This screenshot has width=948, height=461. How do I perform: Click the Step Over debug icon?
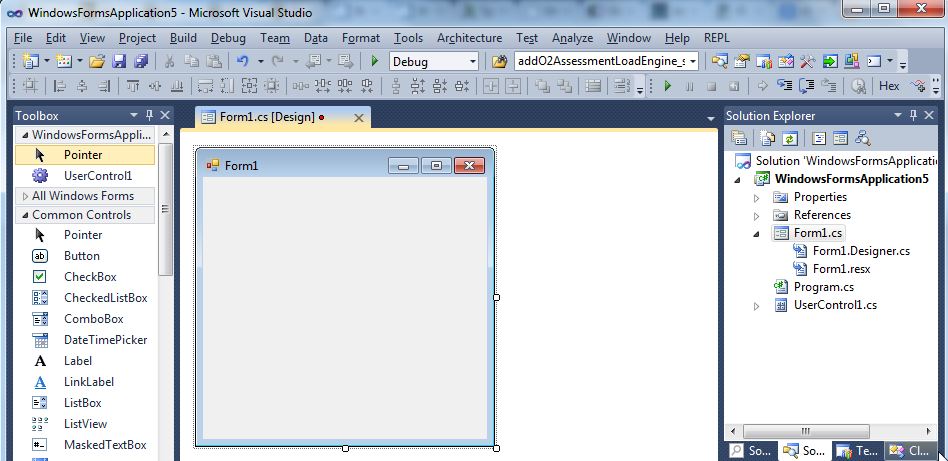click(807, 86)
